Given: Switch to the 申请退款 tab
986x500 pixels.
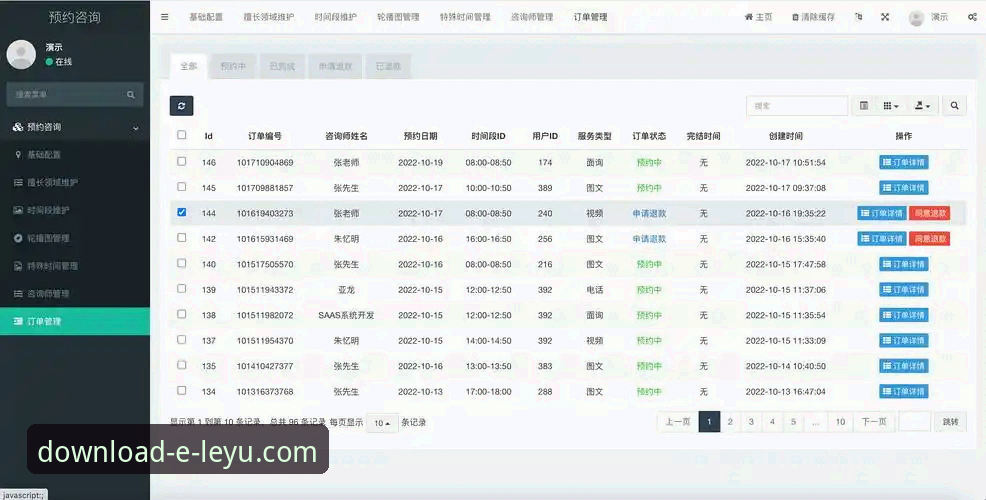Looking at the screenshot, I should click(x=335, y=66).
